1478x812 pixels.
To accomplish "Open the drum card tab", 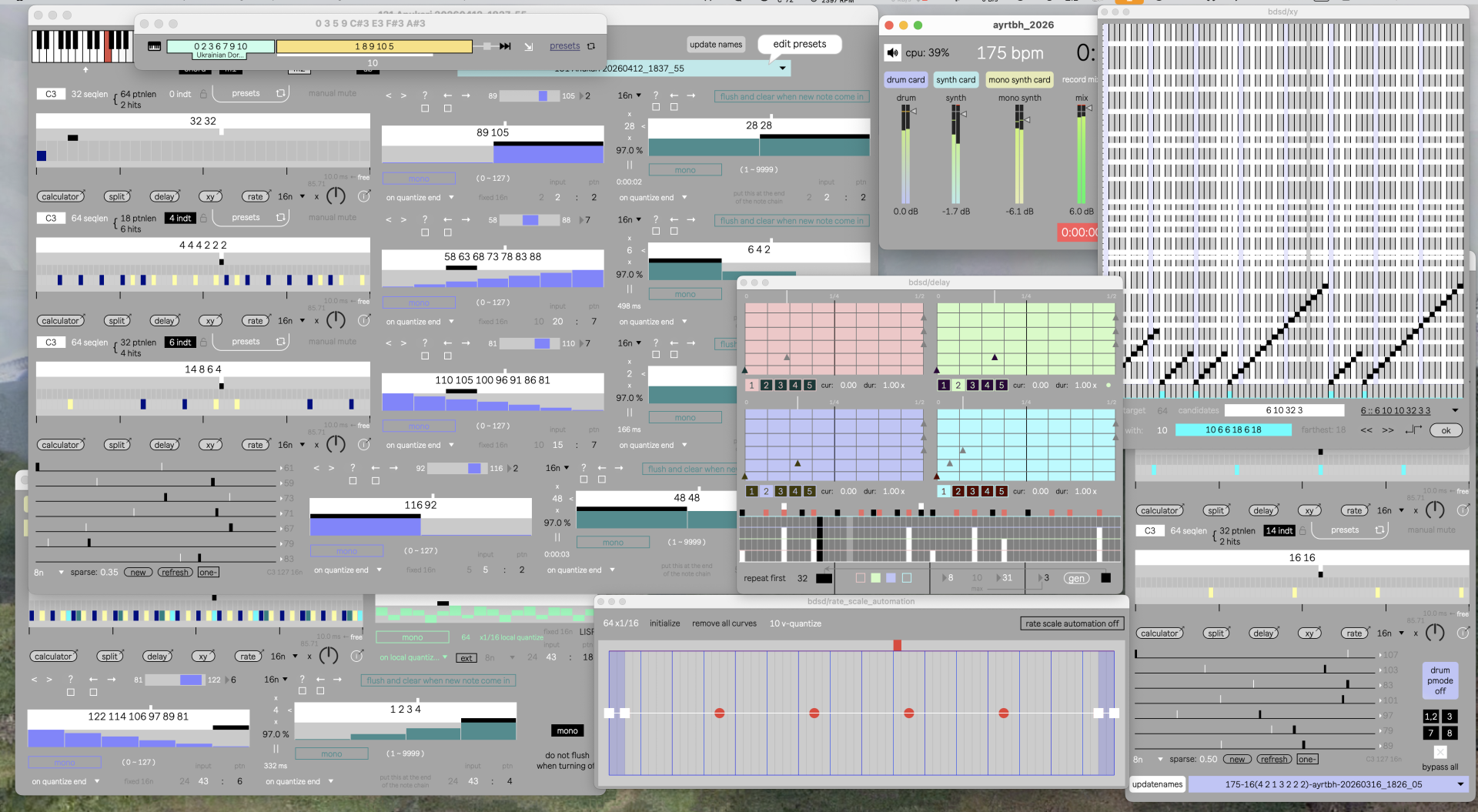I will point(905,79).
